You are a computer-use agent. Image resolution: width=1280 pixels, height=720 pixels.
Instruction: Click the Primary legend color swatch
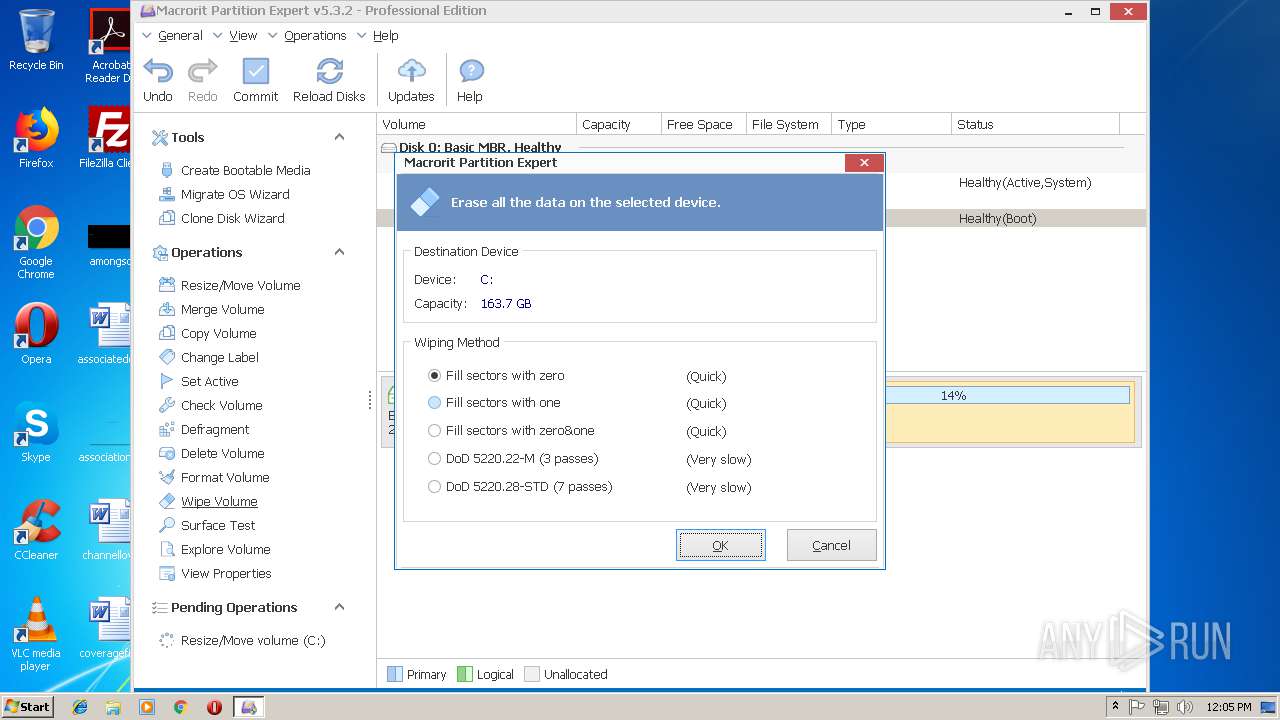tap(394, 674)
